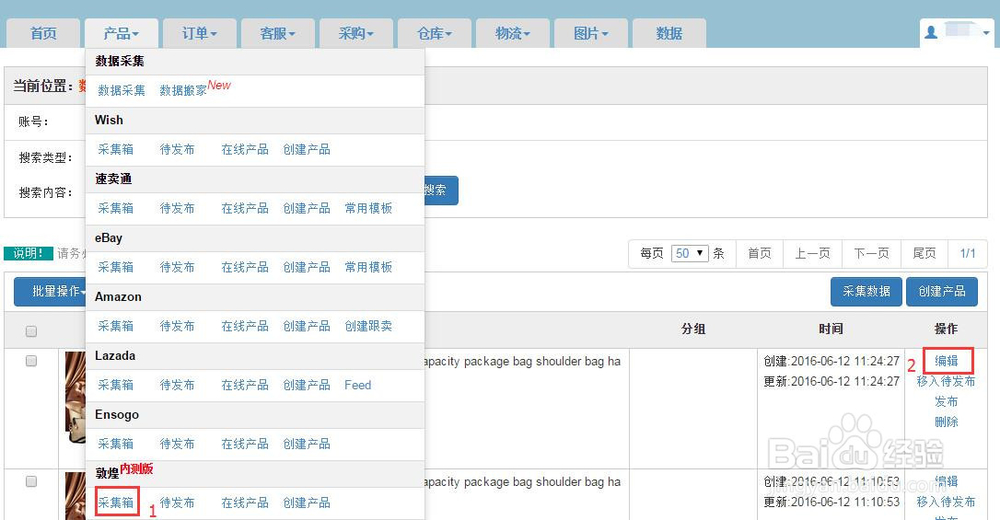The width and height of the screenshot is (1000, 520).
Task: Open 速卖通 常用模板
Action: pos(369,208)
